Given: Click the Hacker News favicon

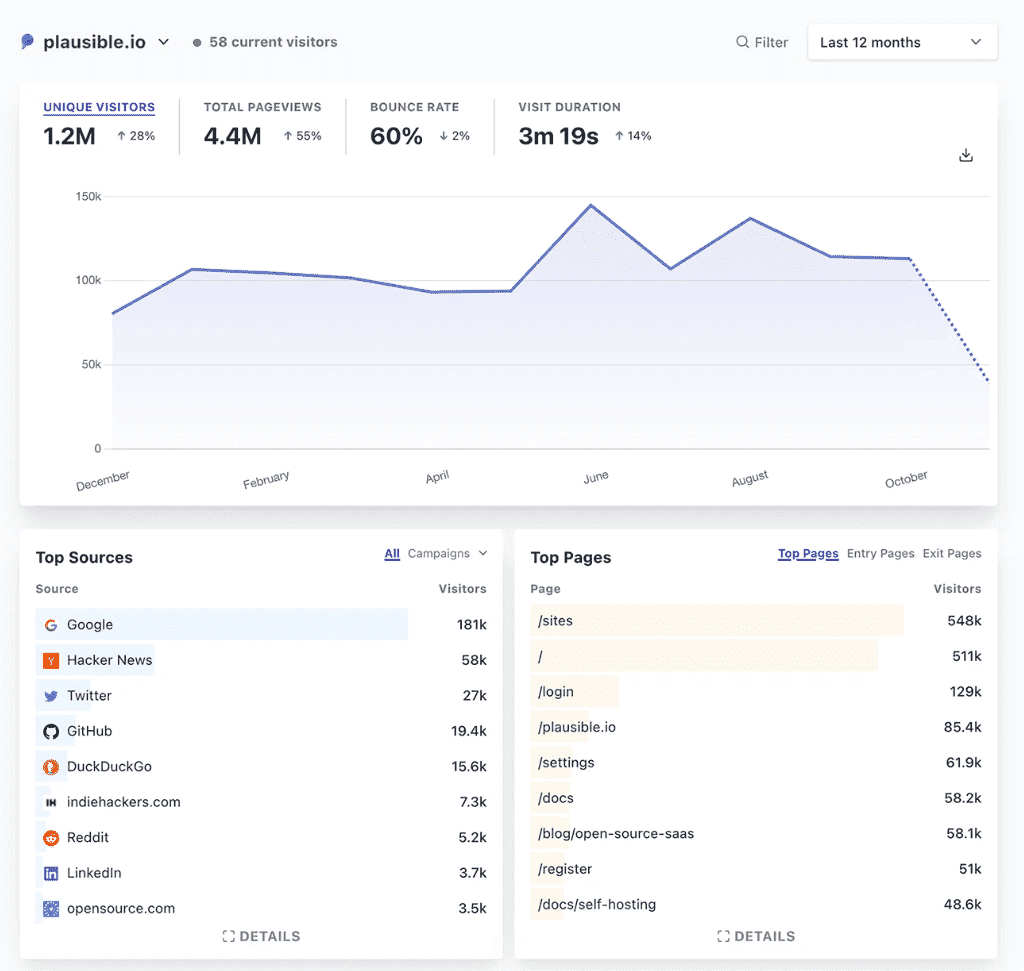Looking at the screenshot, I should pos(51,660).
